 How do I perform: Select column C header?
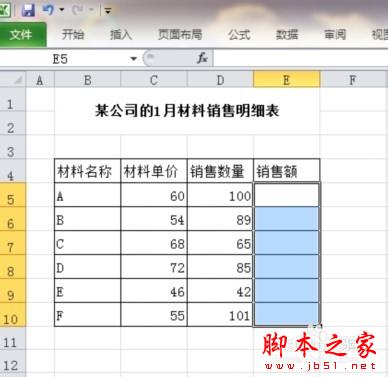pyautogui.click(x=154, y=80)
